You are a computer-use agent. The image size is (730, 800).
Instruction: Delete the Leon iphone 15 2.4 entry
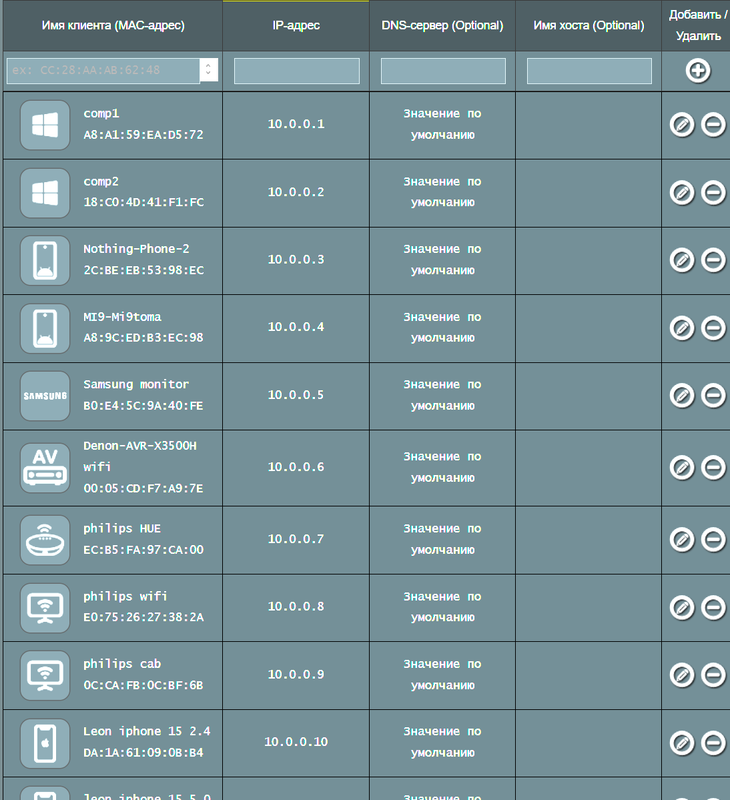(x=713, y=743)
